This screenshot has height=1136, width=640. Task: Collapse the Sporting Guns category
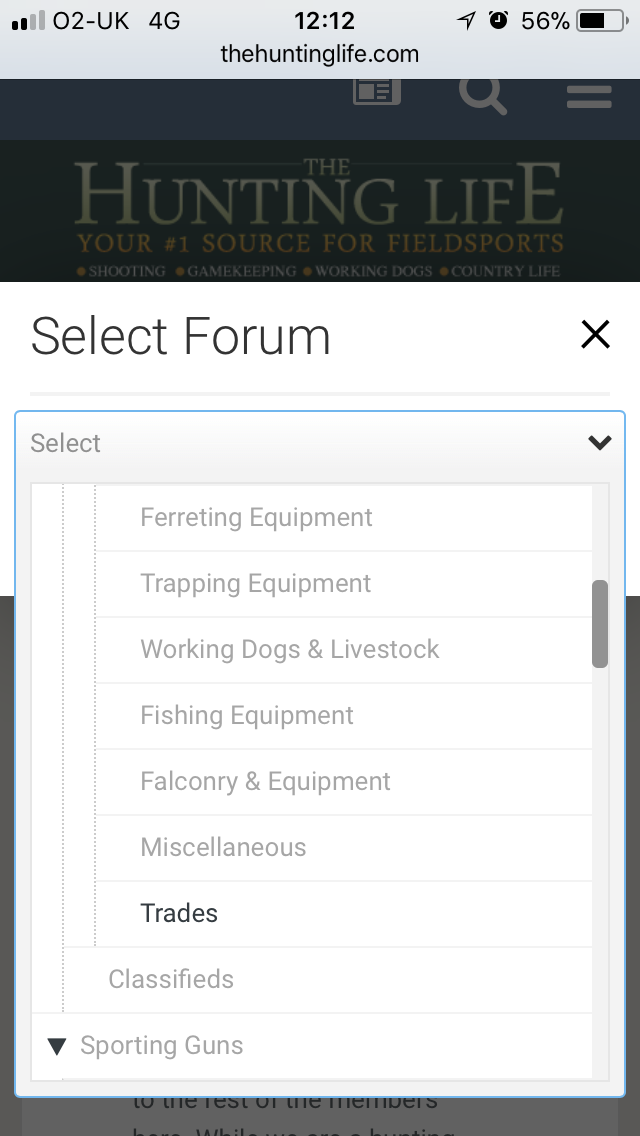(x=57, y=1046)
